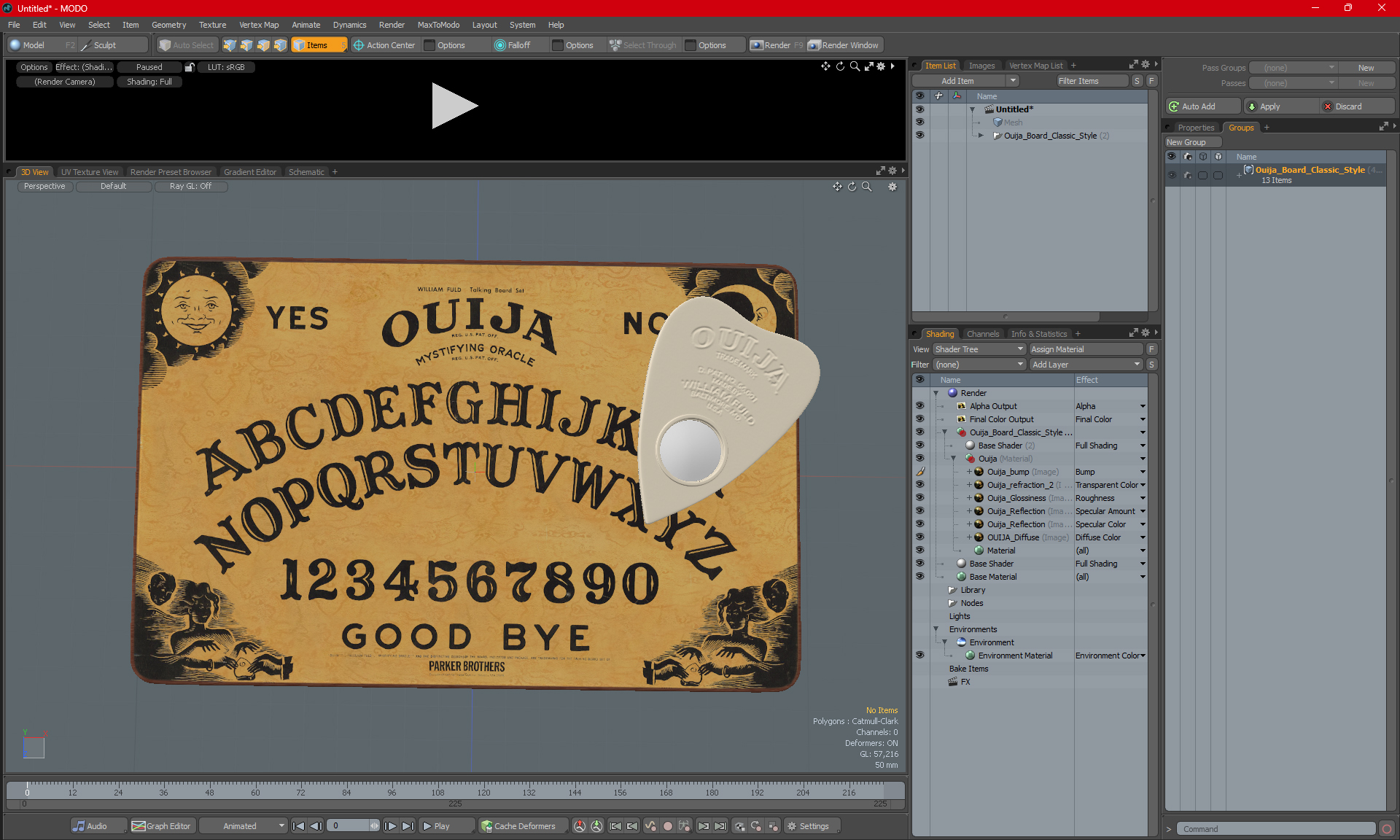Switch to Schematic tab
The width and height of the screenshot is (1400, 840).
(x=306, y=172)
